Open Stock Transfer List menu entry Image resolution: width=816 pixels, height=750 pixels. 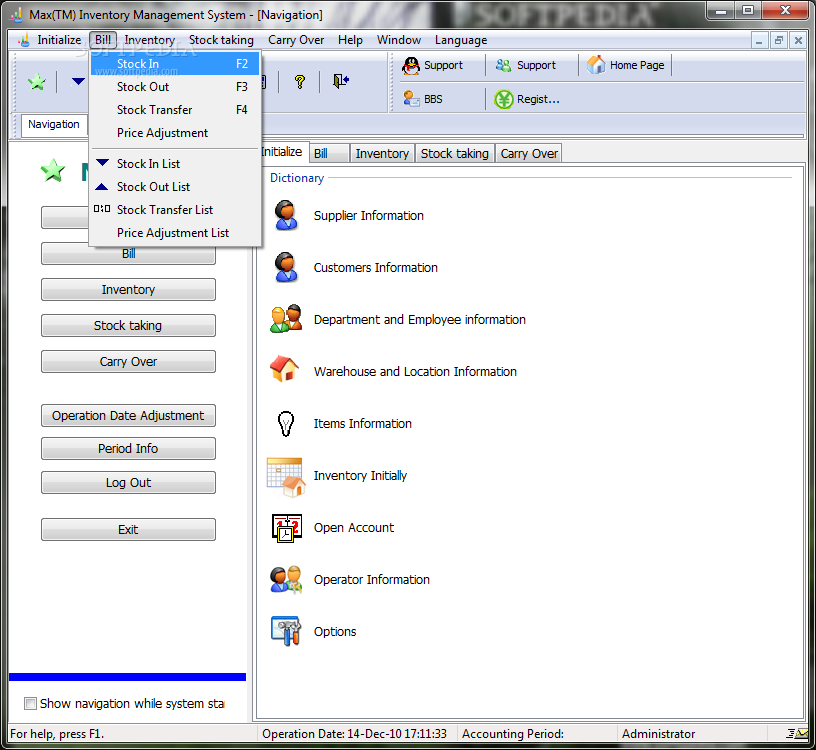(175, 210)
